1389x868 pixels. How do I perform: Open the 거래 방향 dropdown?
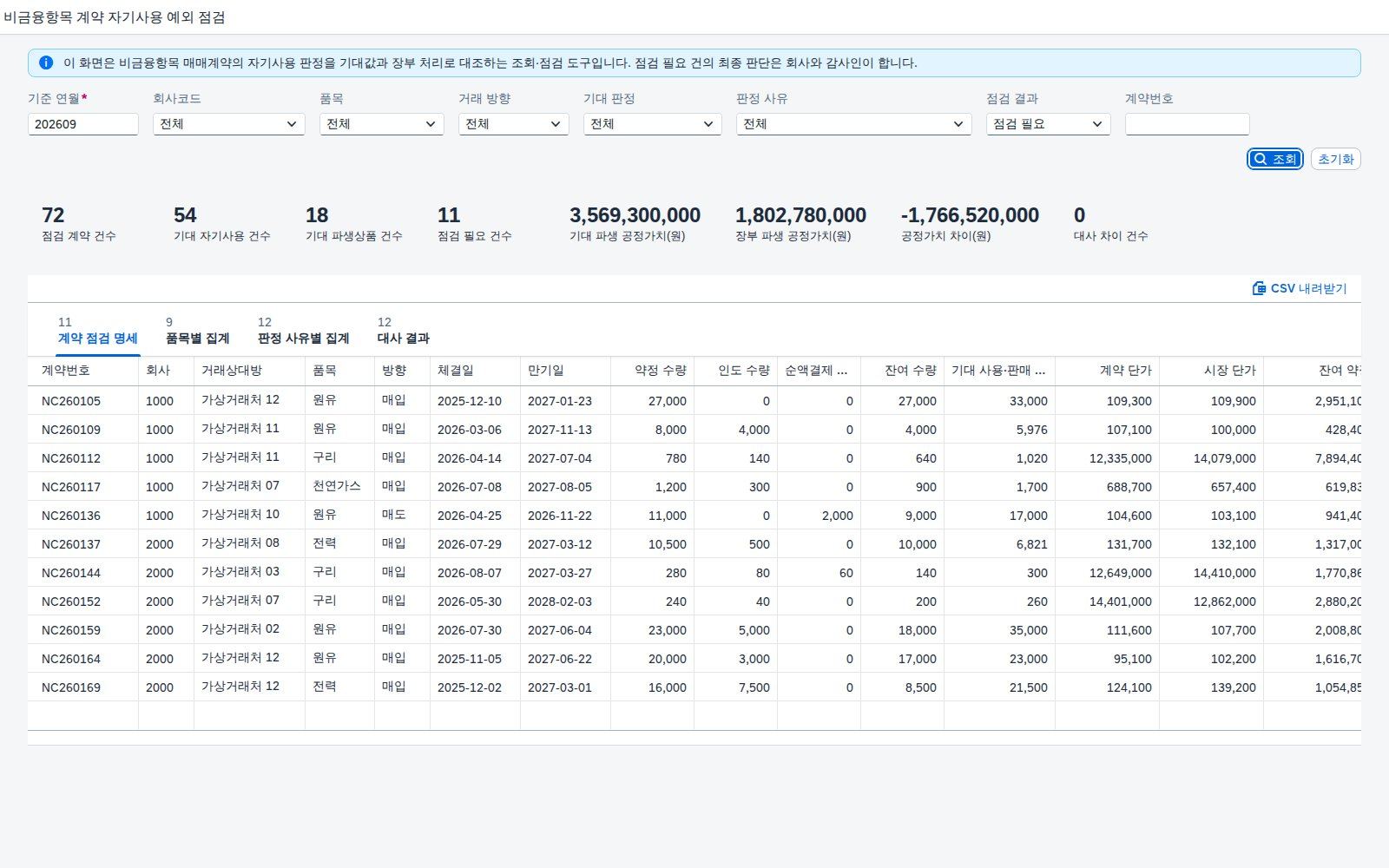pos(514,124)
